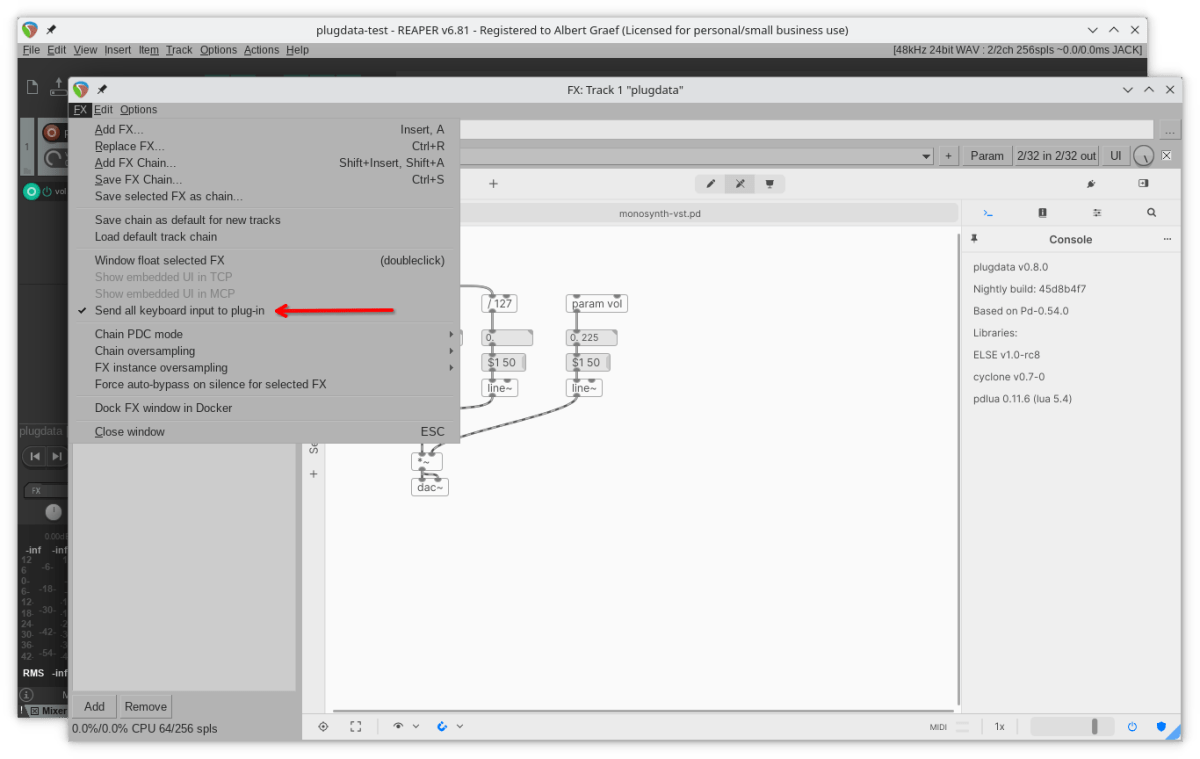The height and width of the screenshot is (759, 1200).
Task: Pin the Console panel with pushpin icon
Action: [974, 240]
